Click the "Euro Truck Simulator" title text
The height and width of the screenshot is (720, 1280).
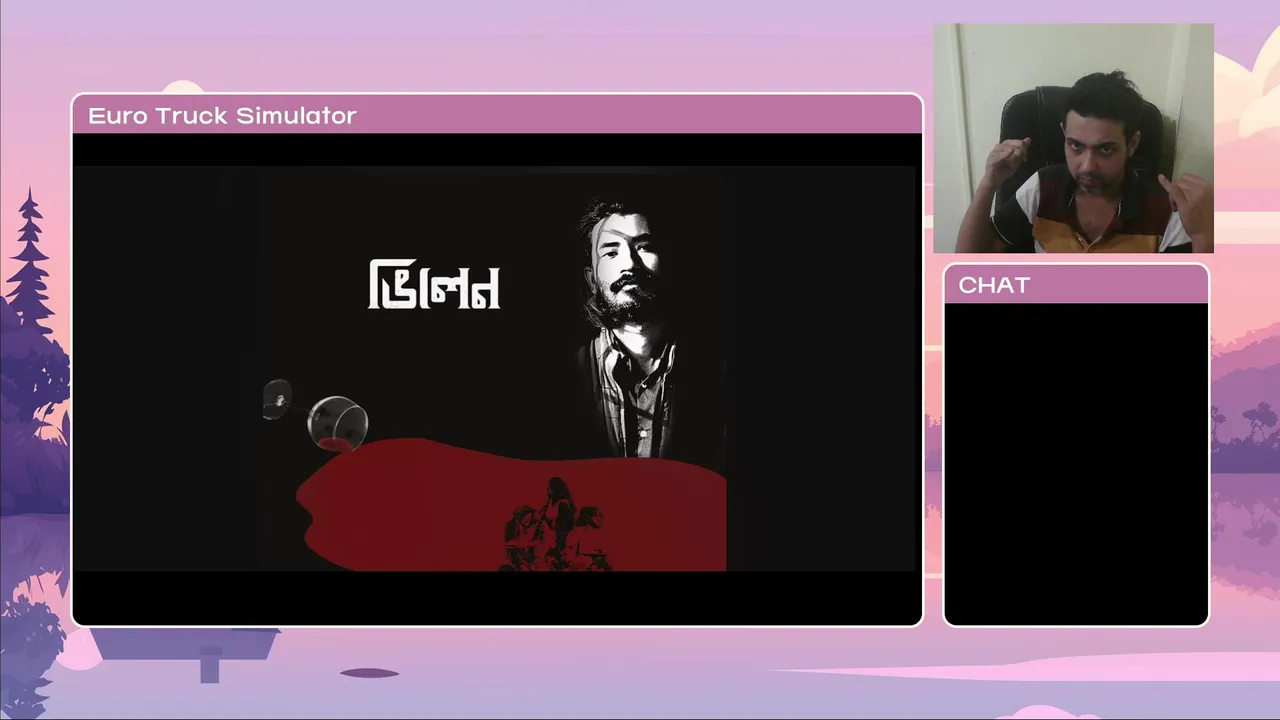point(222,116)
